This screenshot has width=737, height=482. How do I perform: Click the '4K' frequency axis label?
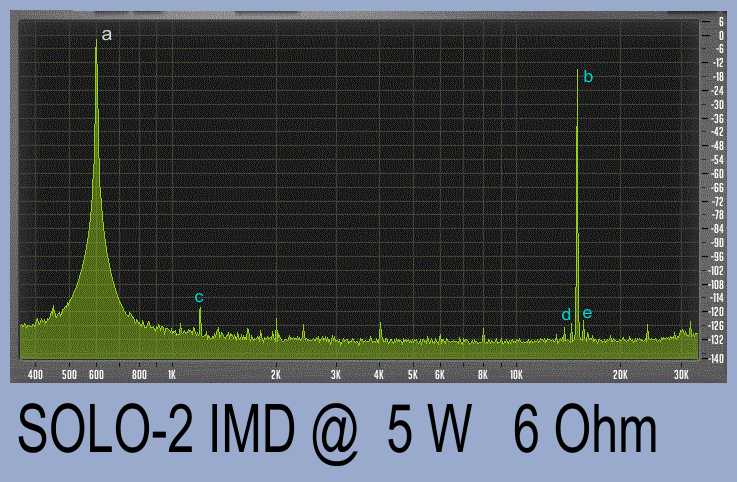(x=379, y=375)
